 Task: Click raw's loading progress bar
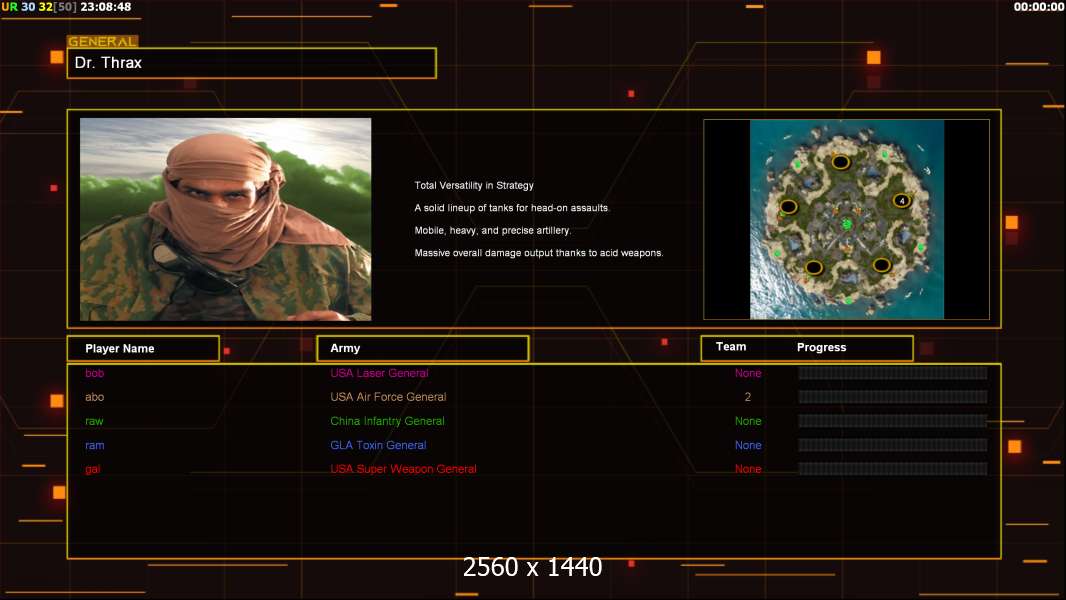(893, 421)
